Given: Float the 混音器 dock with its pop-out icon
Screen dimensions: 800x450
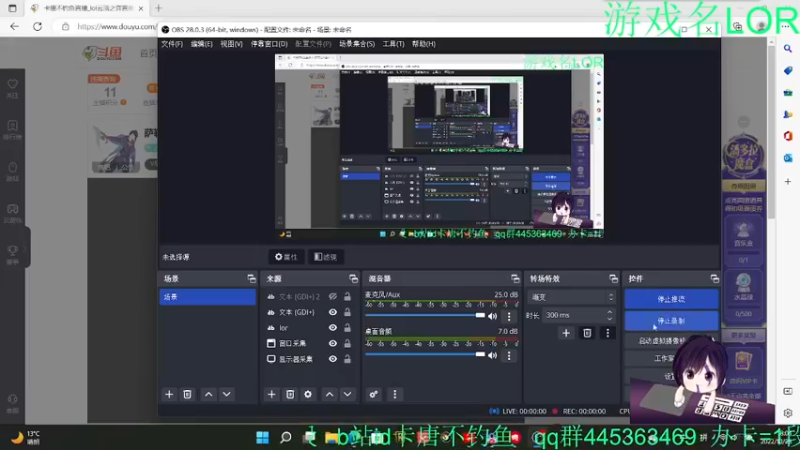Looking at the screenshot, I should (x=515, y=279).
